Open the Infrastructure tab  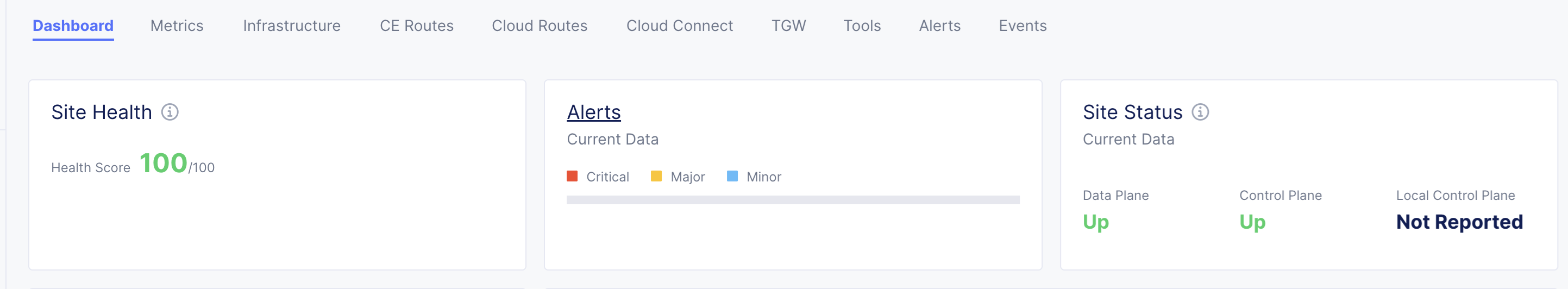coord(292,26)
